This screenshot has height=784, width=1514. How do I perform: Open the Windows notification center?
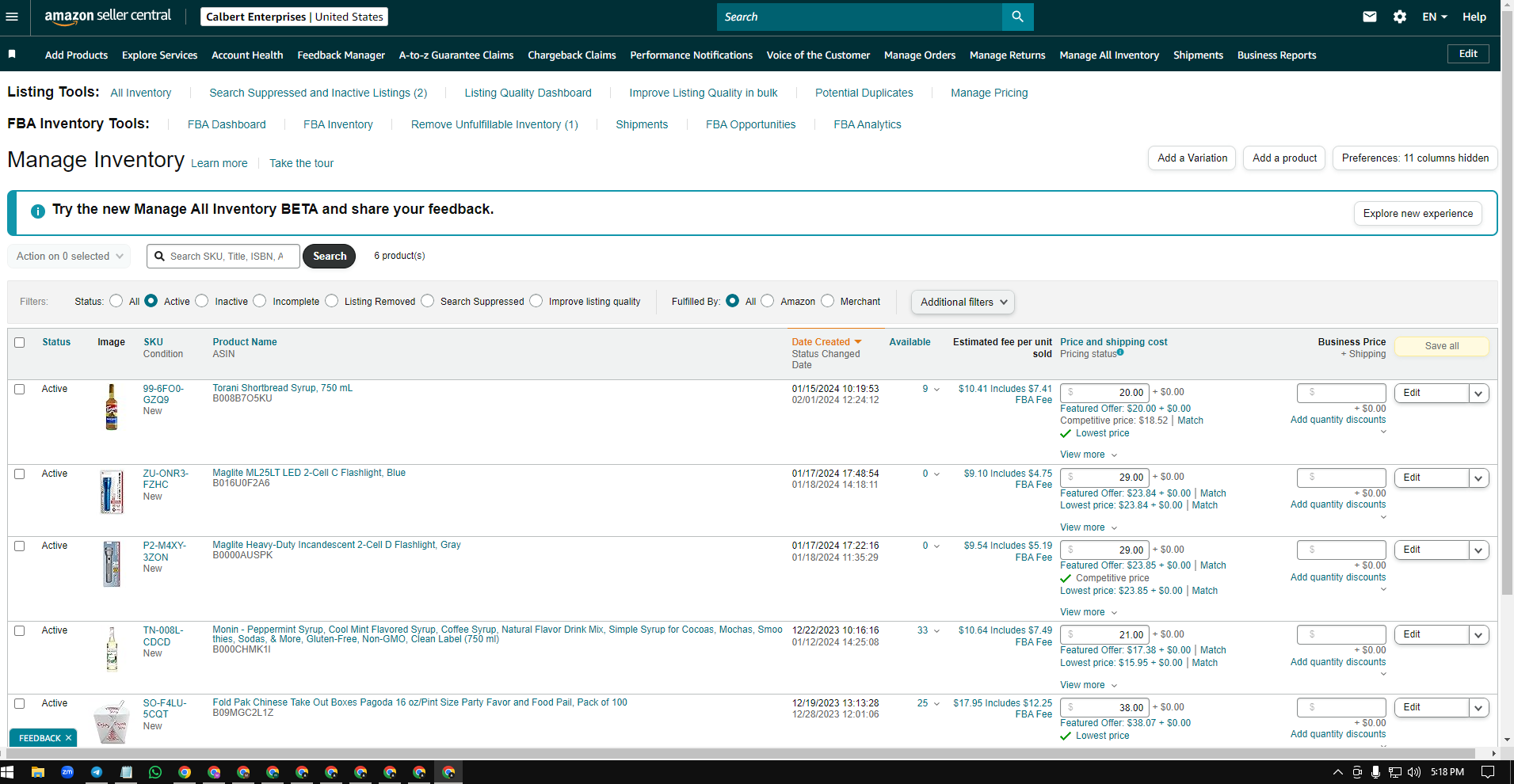point(1488,772)
